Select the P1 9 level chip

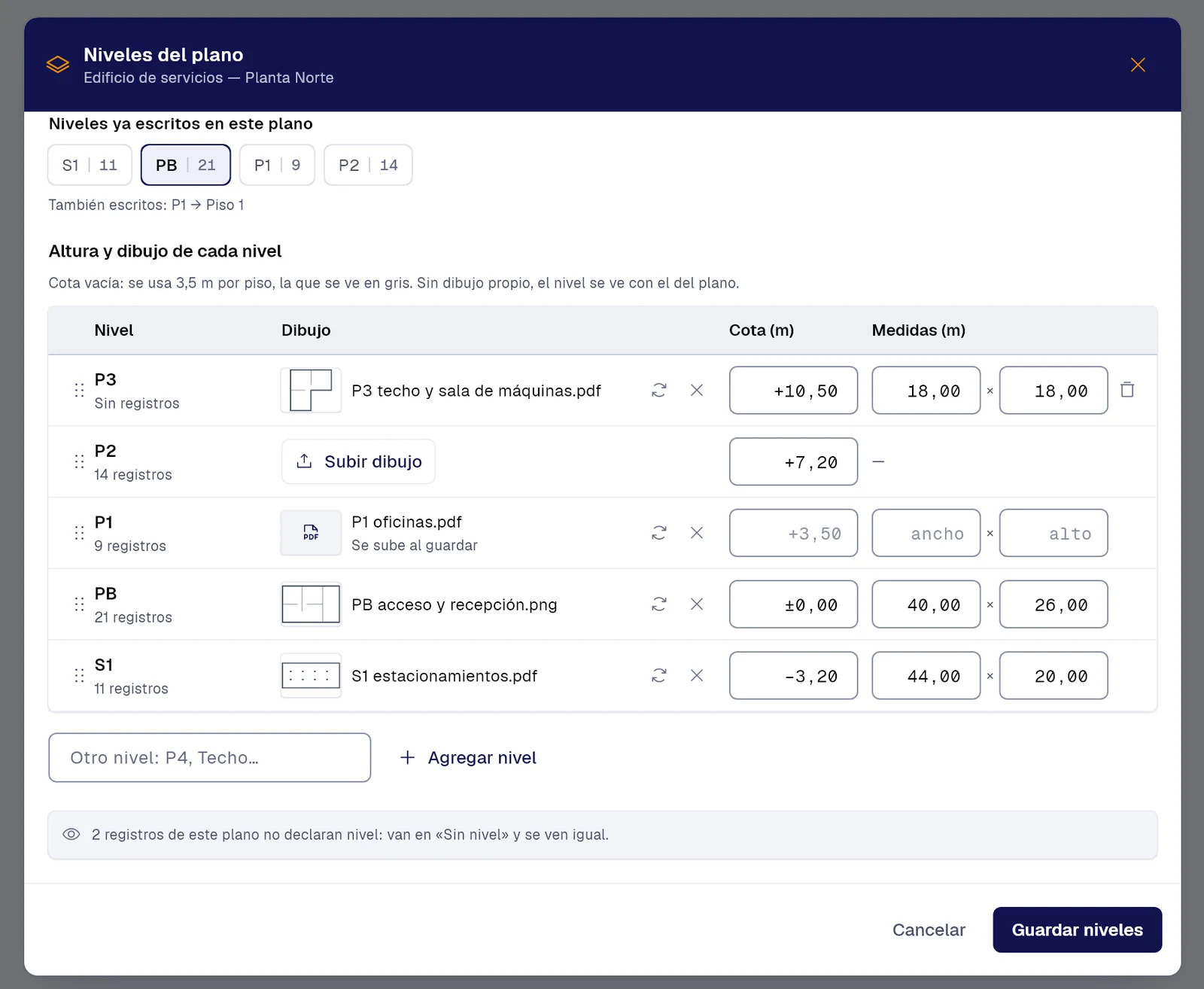[x=277, y=165]
